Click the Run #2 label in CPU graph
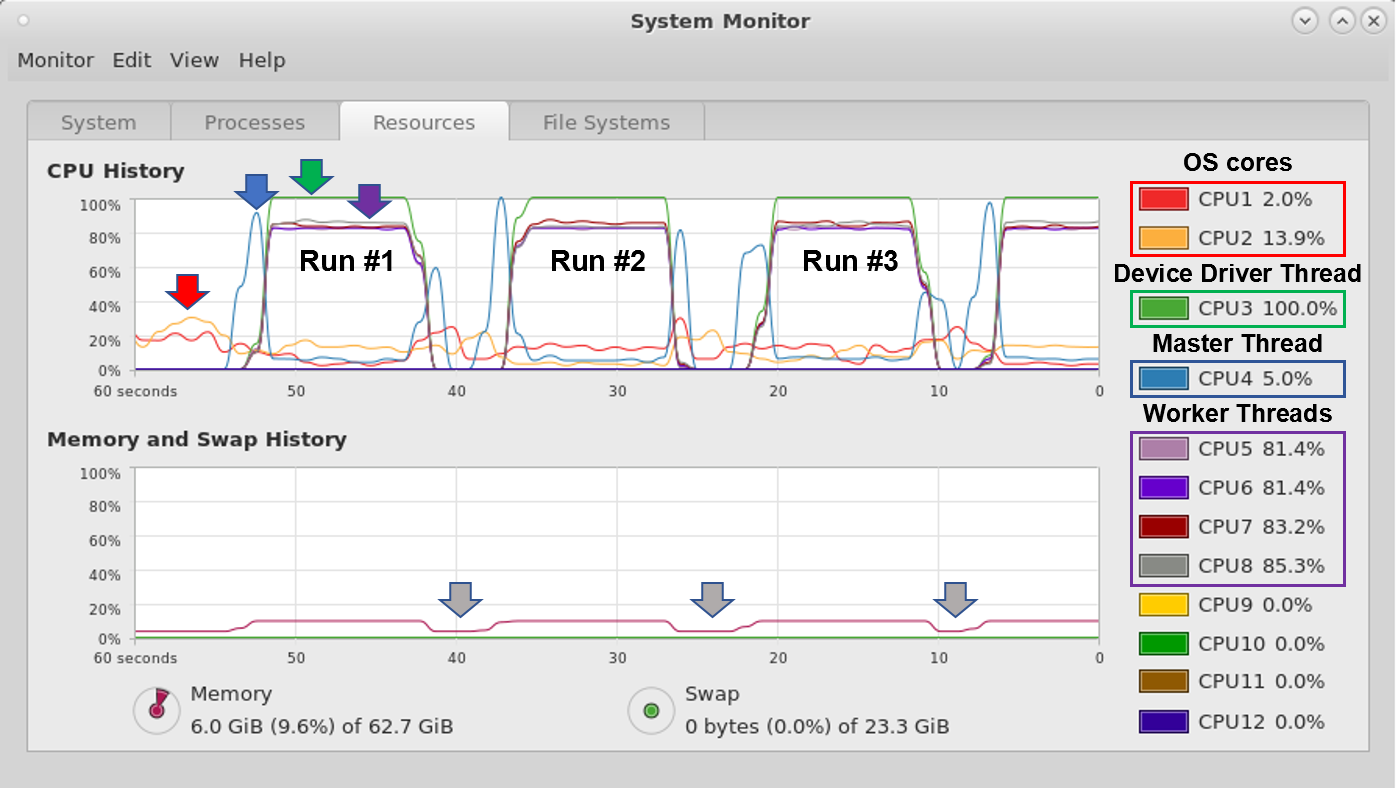The height and width of the screenshot is (788, 1398). 598,262
